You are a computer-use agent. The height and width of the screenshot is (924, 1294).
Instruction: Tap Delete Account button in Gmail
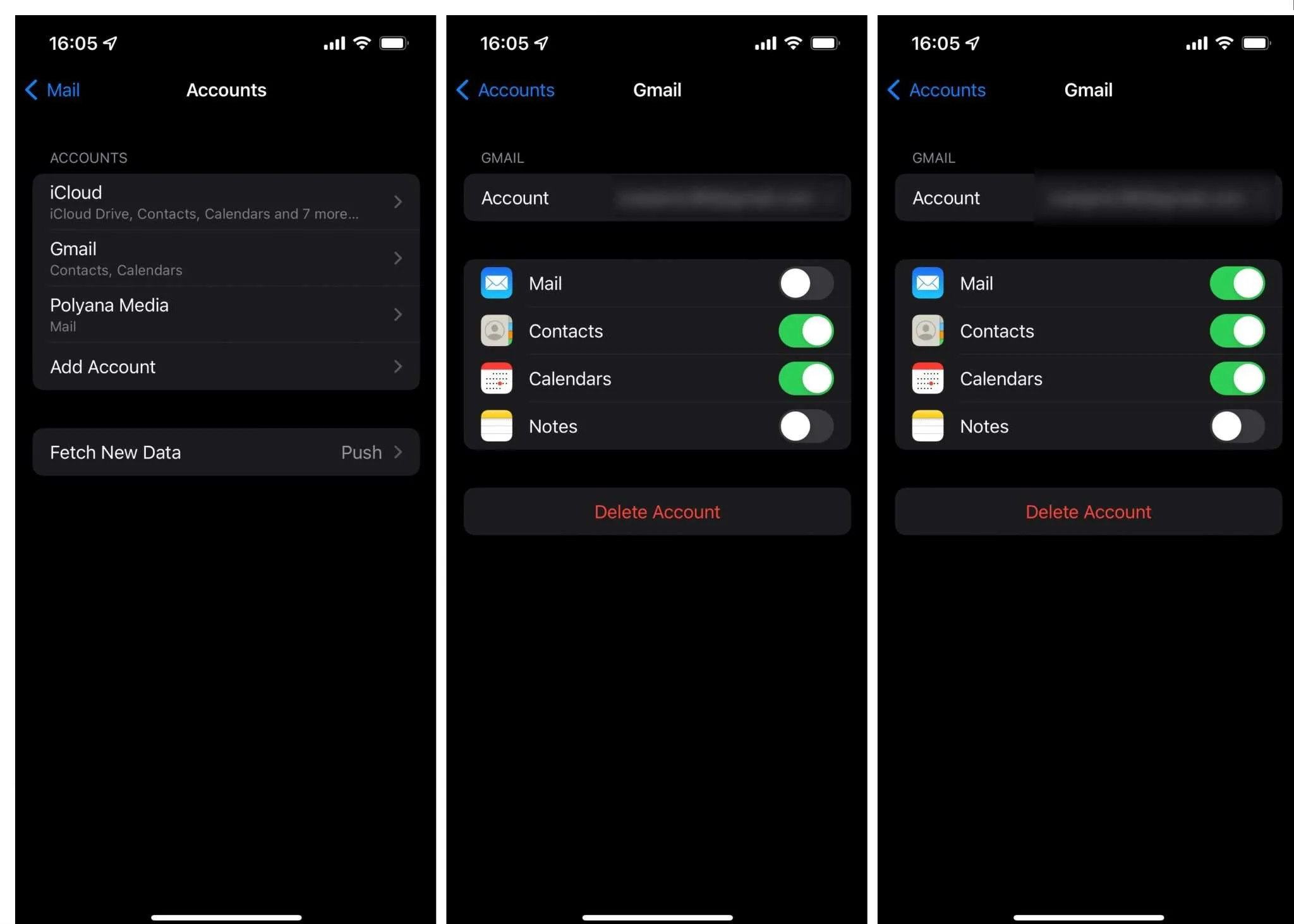(657, 511)
